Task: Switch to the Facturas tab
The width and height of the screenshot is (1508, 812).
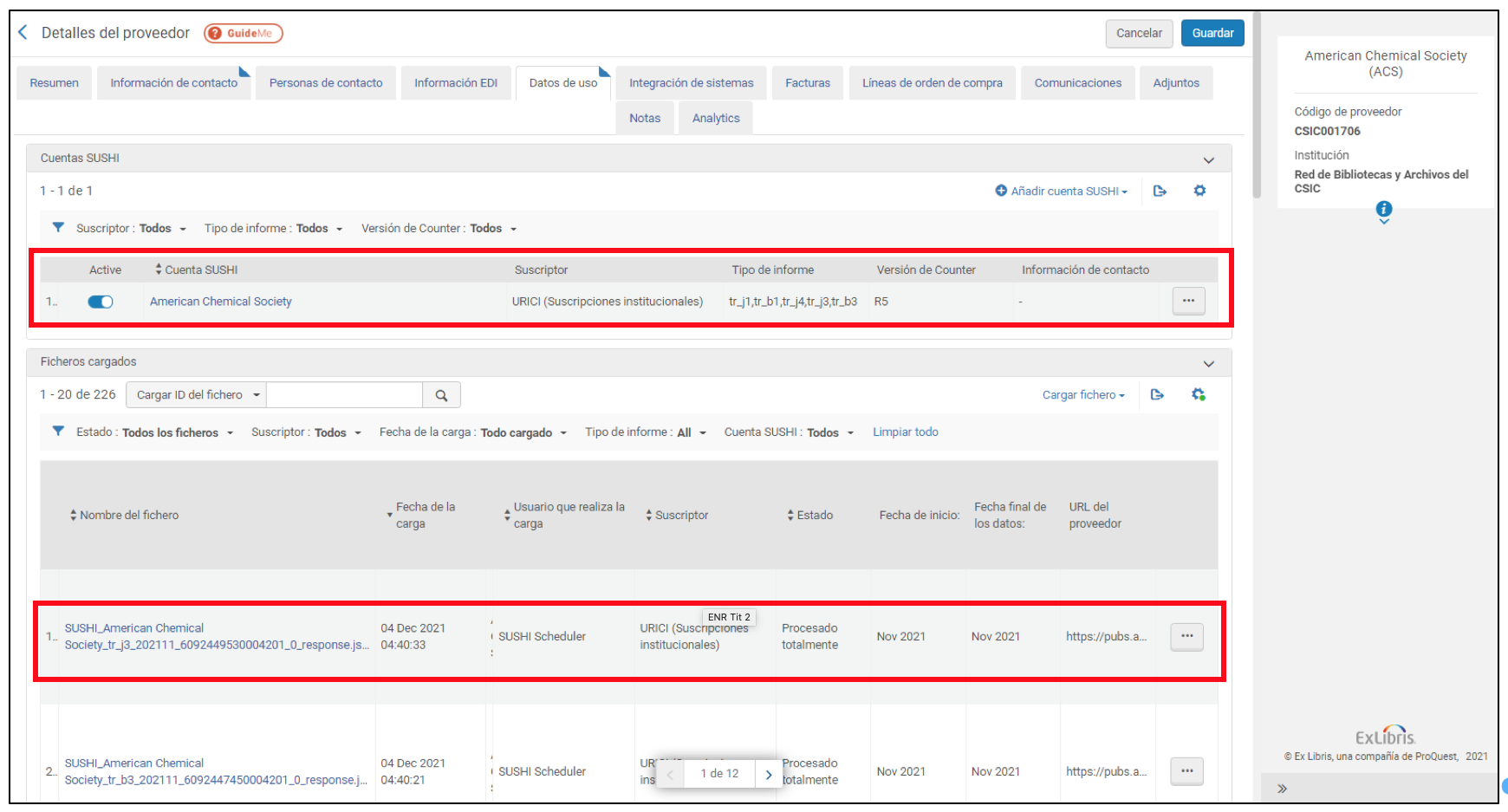Action: tap(807, 83)
